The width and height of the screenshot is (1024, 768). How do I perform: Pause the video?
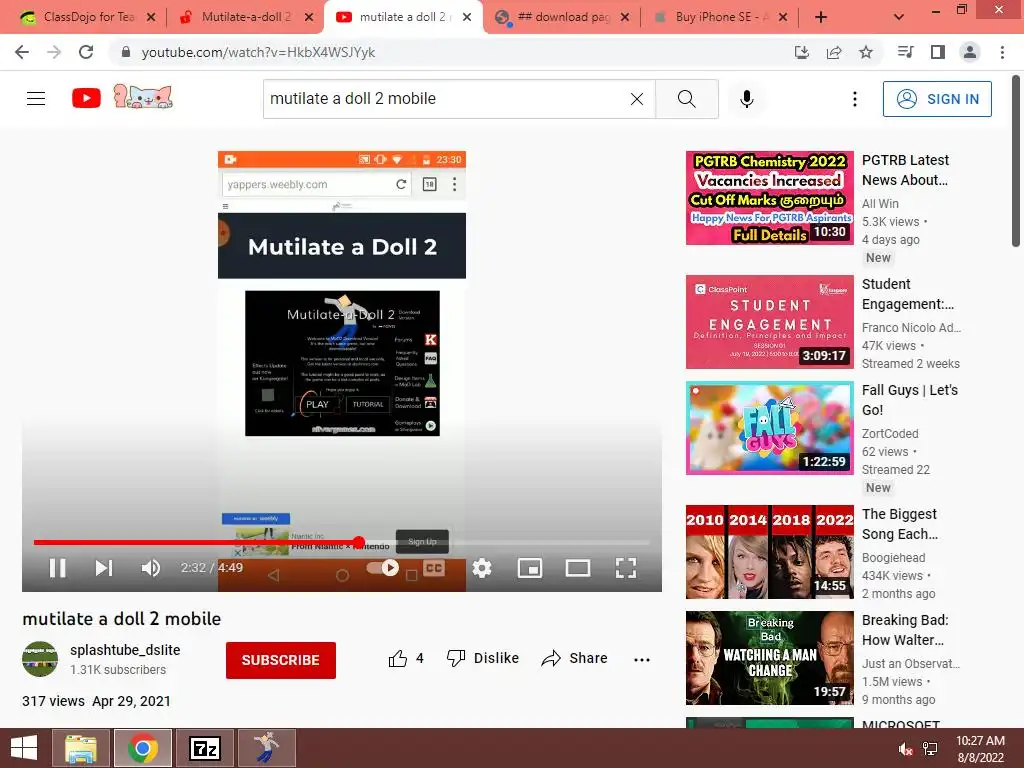57,568
